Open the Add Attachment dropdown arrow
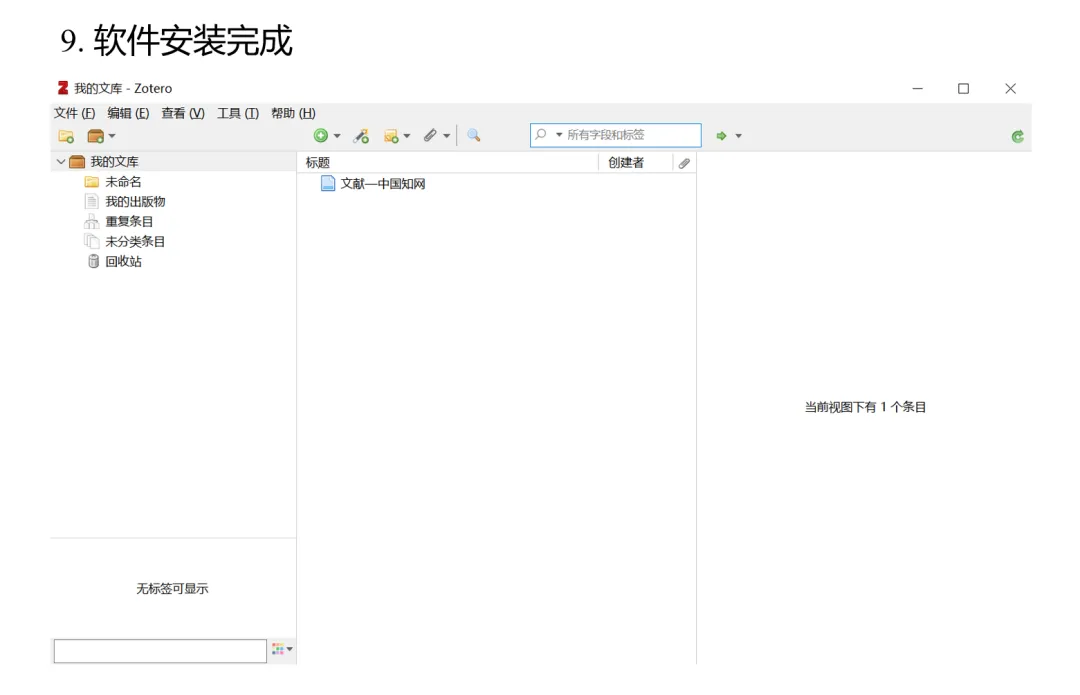Viewport: 1080px width, 695px height. (447, 136)
